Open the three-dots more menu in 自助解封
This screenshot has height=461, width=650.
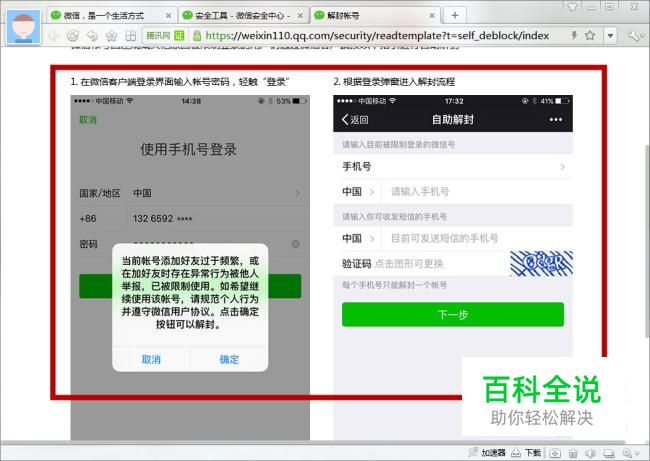pos(555,119)
